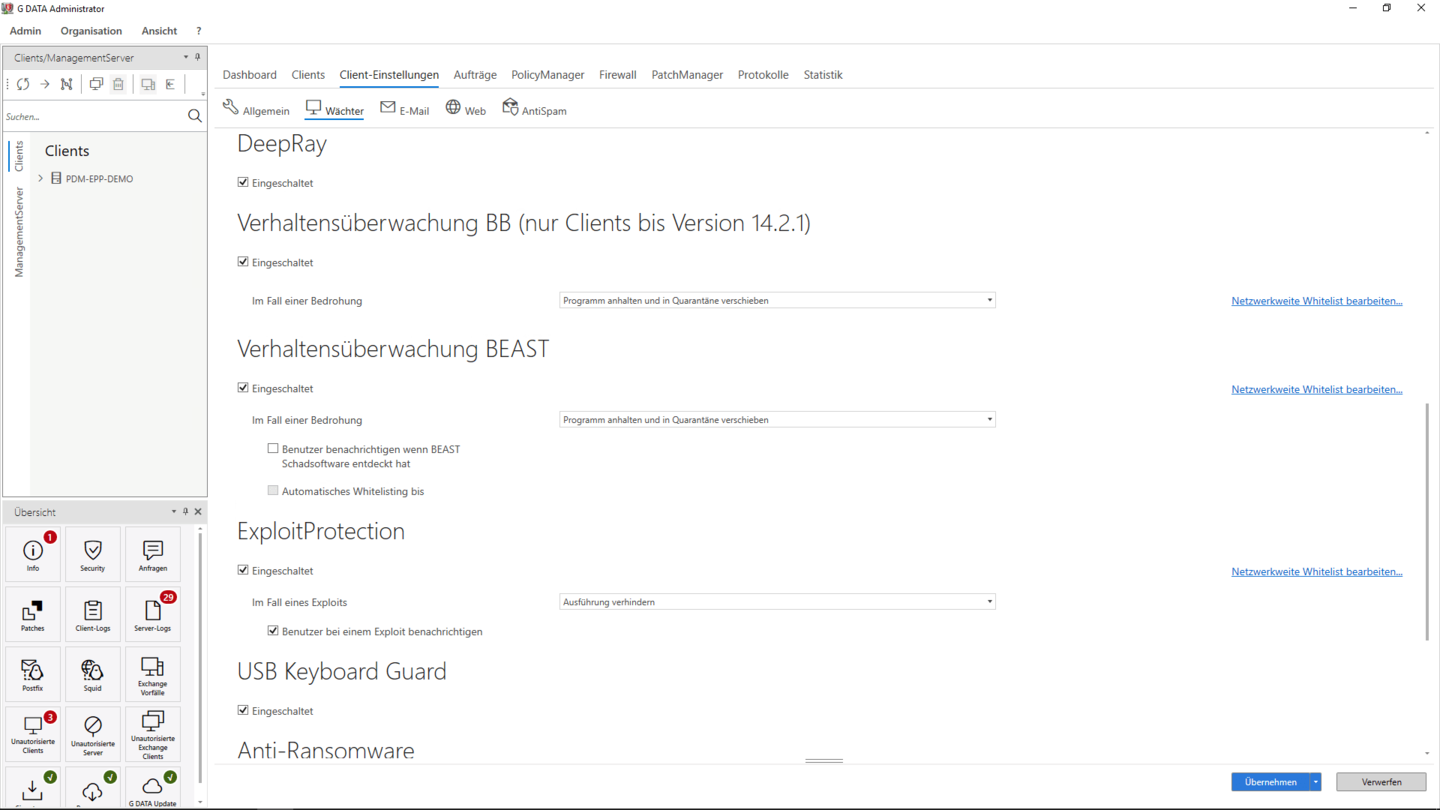
Task: Open Clients/ManagementServer panel options arrow
Action: click(x=185, y=57)
